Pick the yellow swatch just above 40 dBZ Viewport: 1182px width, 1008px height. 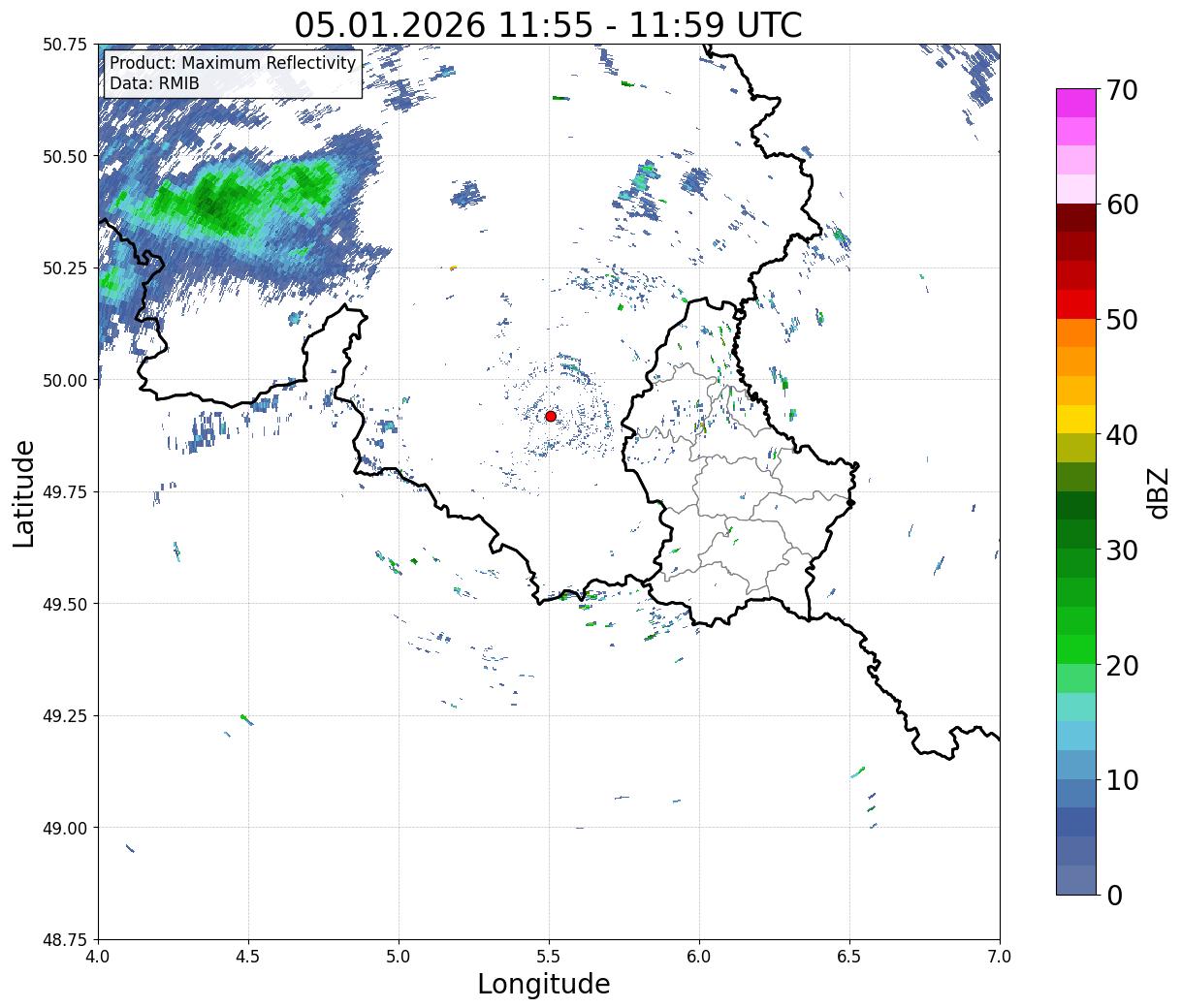(1076, 420)
